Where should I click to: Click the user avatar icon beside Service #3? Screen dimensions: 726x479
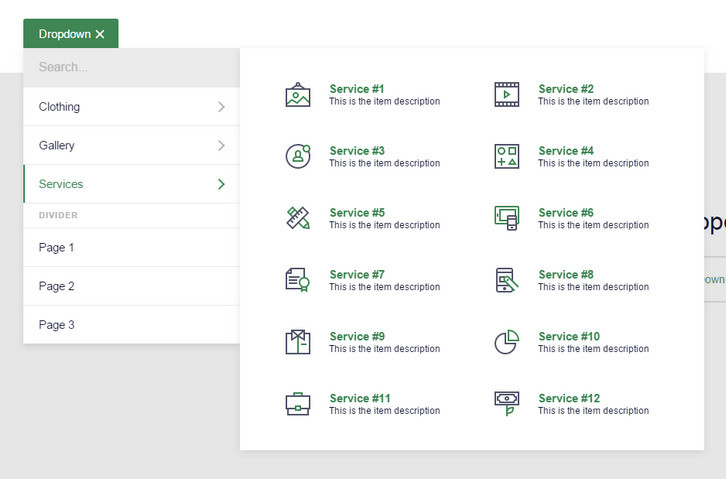(x=298, y=157)
